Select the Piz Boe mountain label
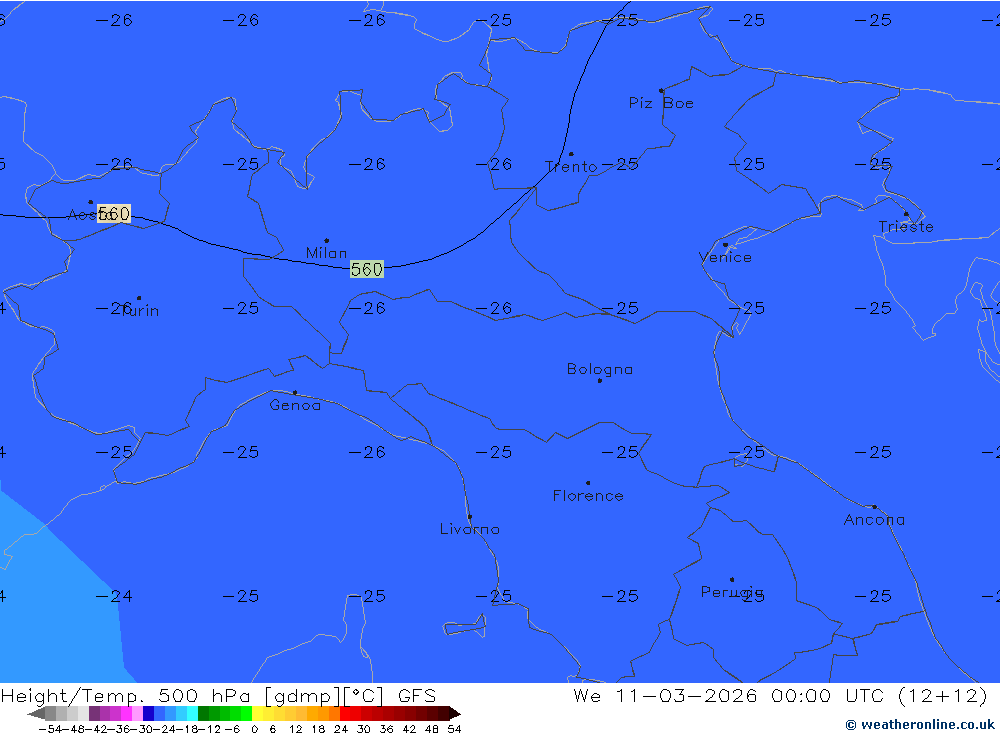This screenshot has width=1000, height=733. [x=661, y=103]
